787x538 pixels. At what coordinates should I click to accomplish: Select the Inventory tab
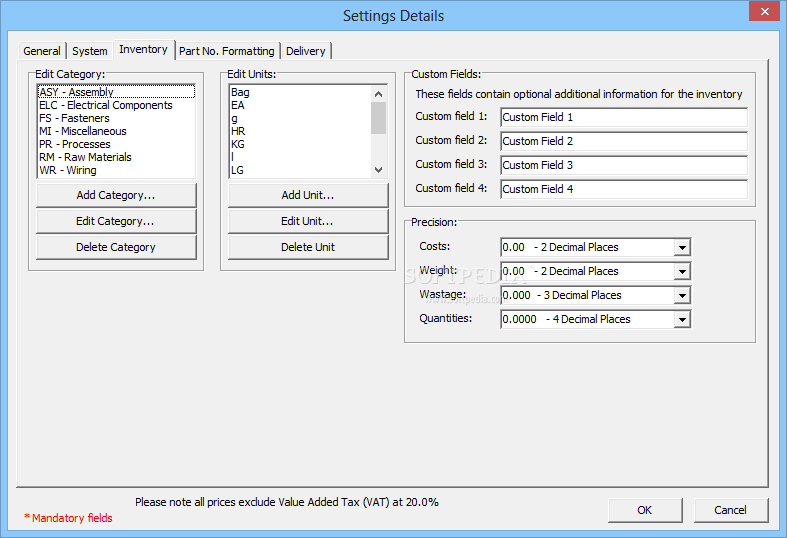click(144, 49)
